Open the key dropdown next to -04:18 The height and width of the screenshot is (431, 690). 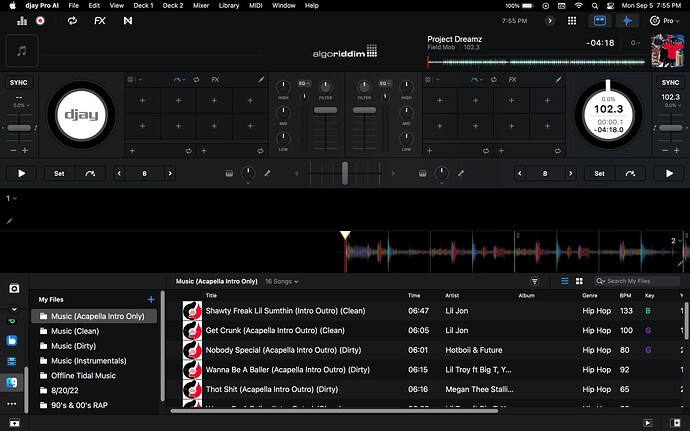point(635,43)
